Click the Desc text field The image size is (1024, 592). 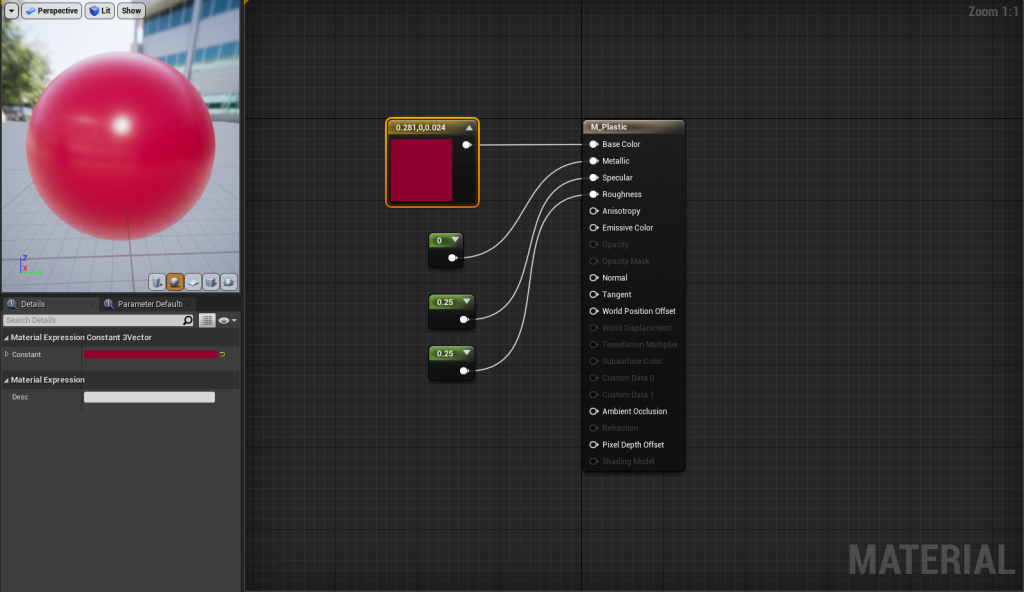(x=149, y=397)
